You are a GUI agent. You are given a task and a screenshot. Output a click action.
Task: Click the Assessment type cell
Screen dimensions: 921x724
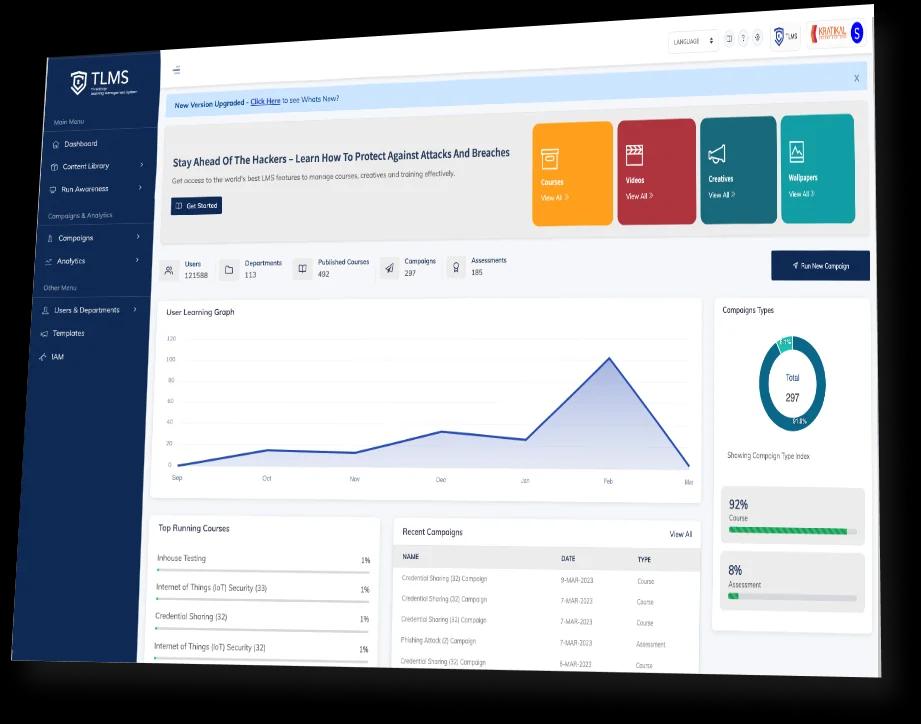[x=651, y=644]
